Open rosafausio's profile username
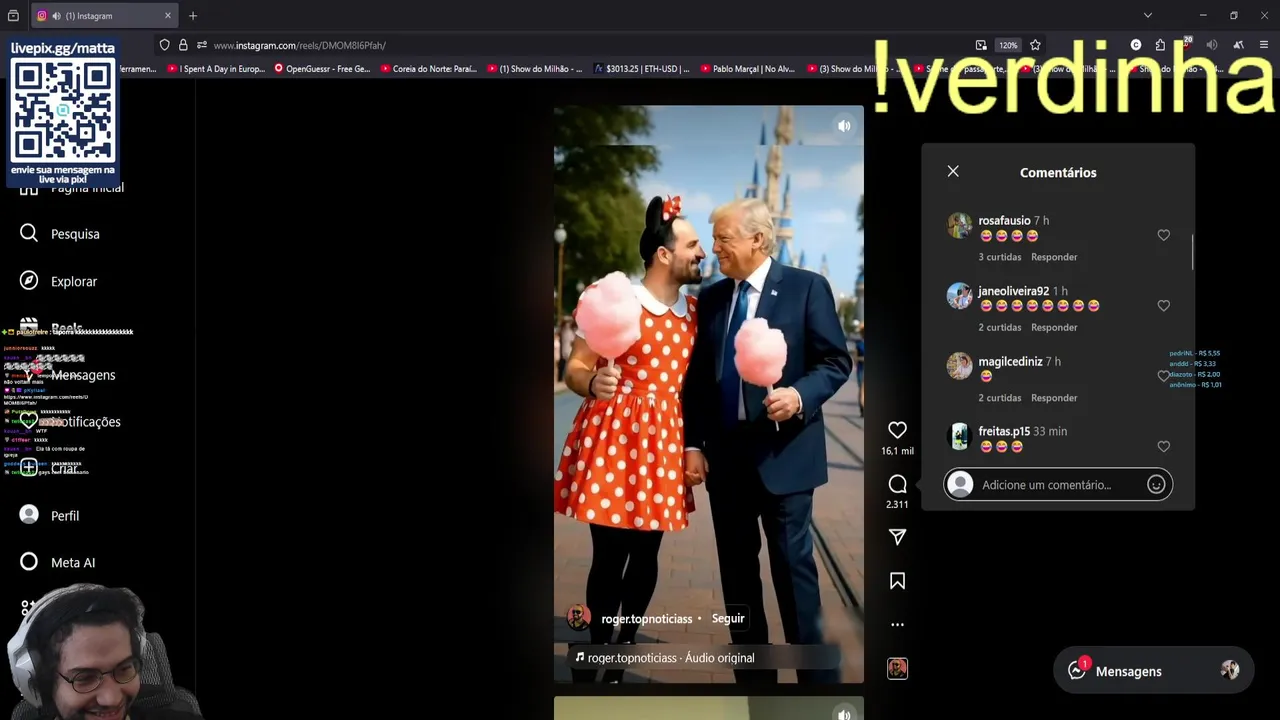The image size is (1280, 720). click(x=1004, y=220)
